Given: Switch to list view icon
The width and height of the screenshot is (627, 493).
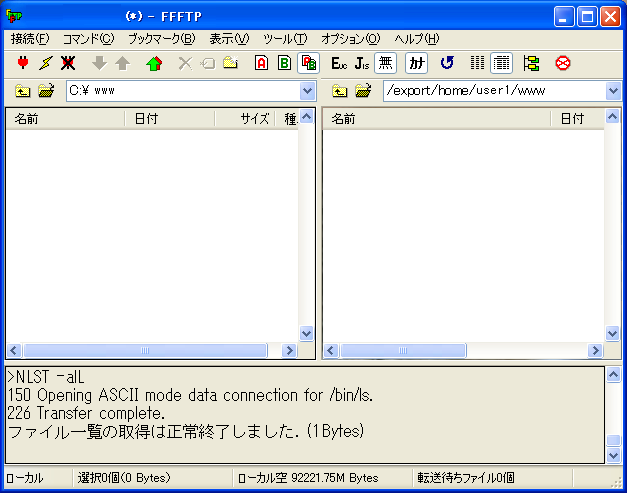Looking at the screenshot, I should point(478,63).
